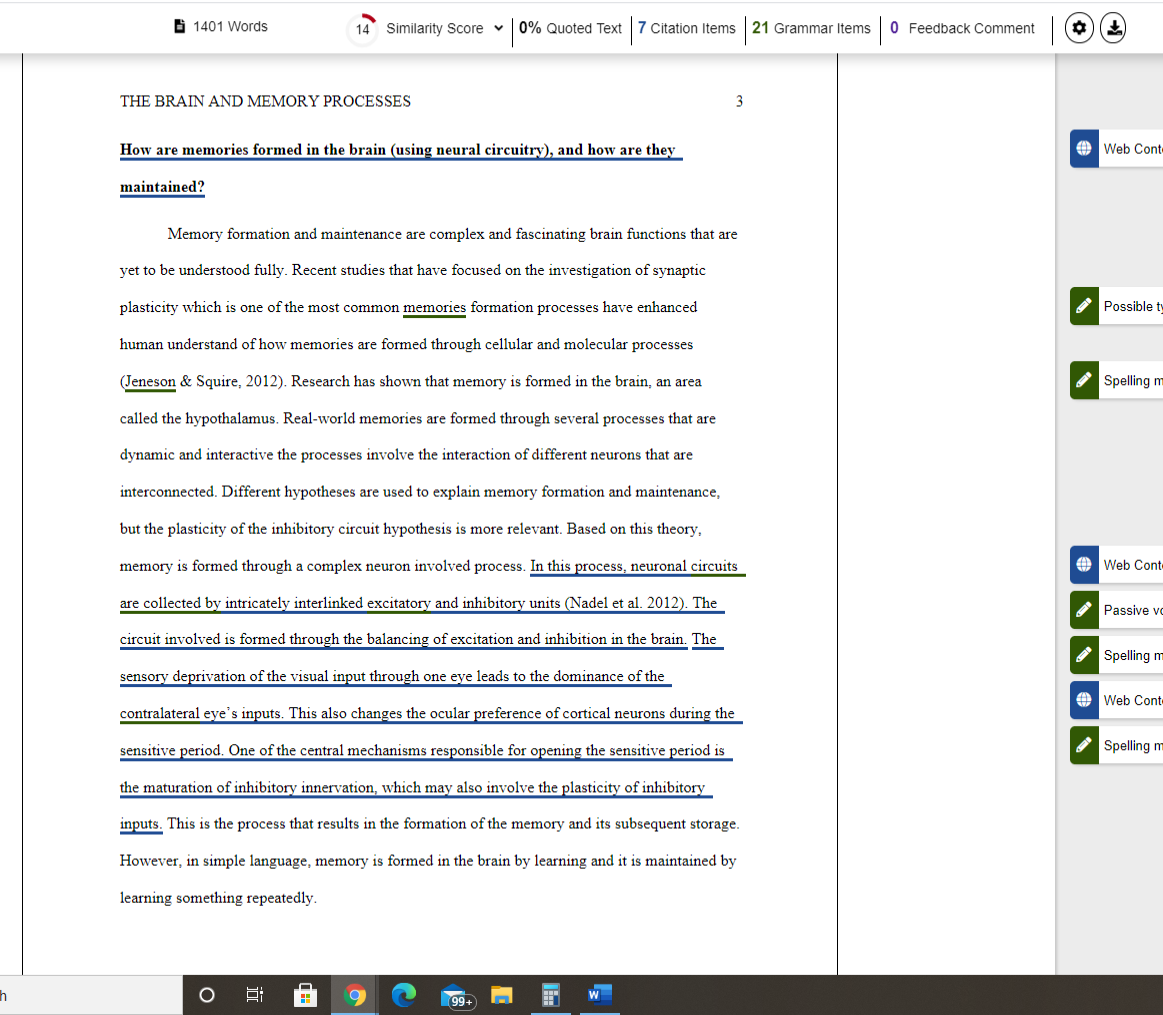Click the document icon beside 1401 Words
Screen dimensions: 1163x1015
[179, 27]
